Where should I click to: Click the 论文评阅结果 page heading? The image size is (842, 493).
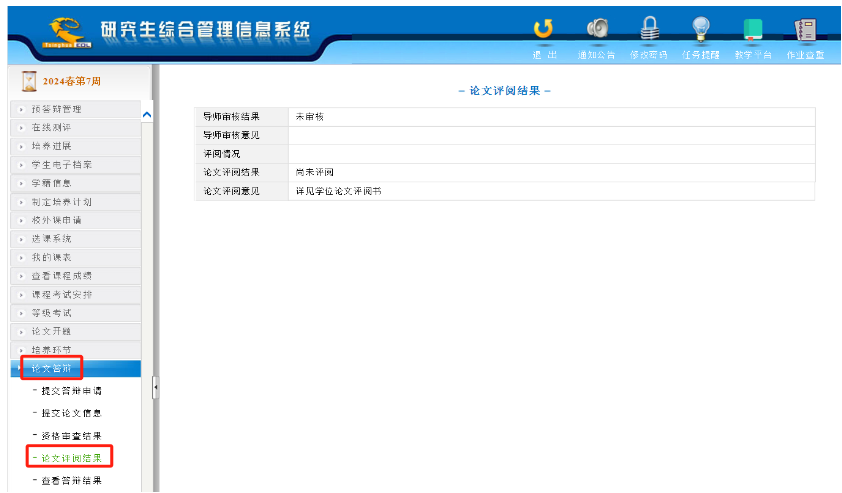click(505, 91)
